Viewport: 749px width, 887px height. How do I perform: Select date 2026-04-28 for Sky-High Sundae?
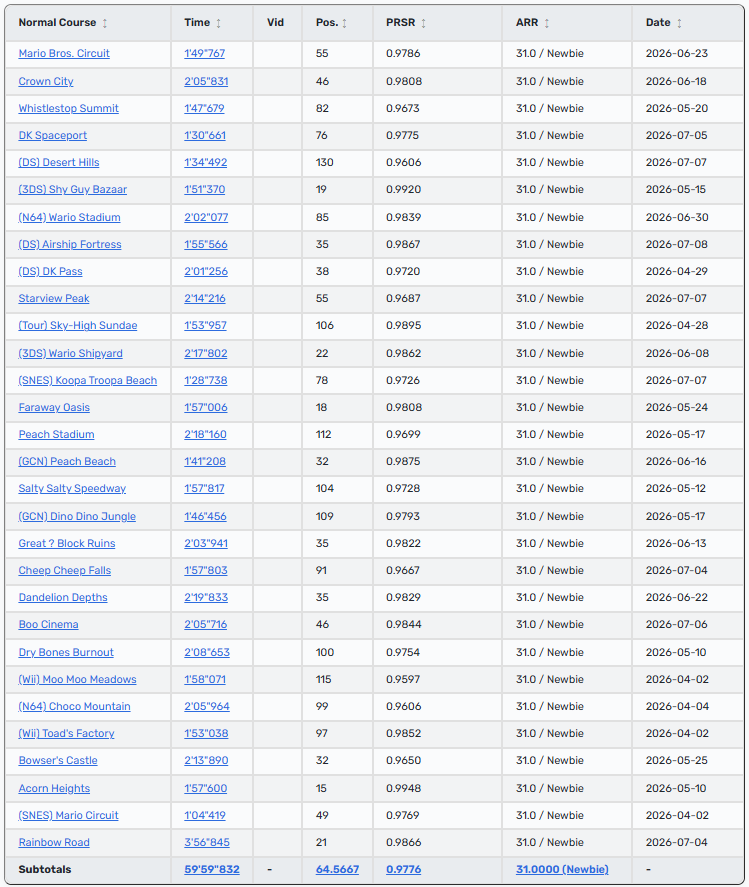click(677, 326)
